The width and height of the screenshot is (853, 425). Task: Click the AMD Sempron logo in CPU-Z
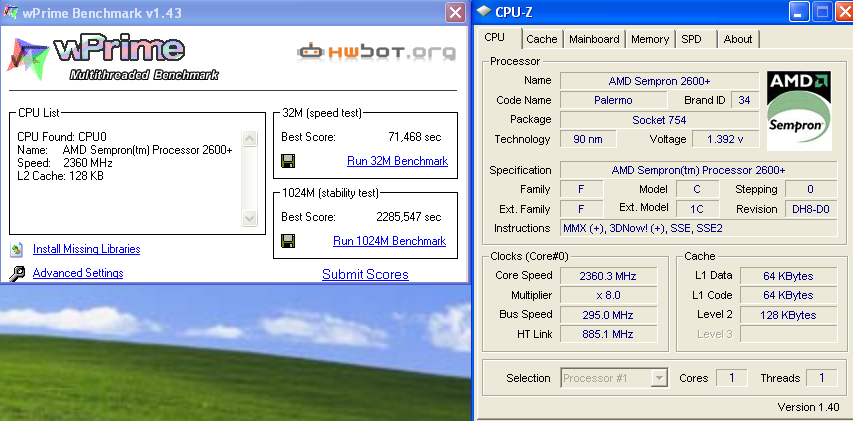click(x=799, y=111)
